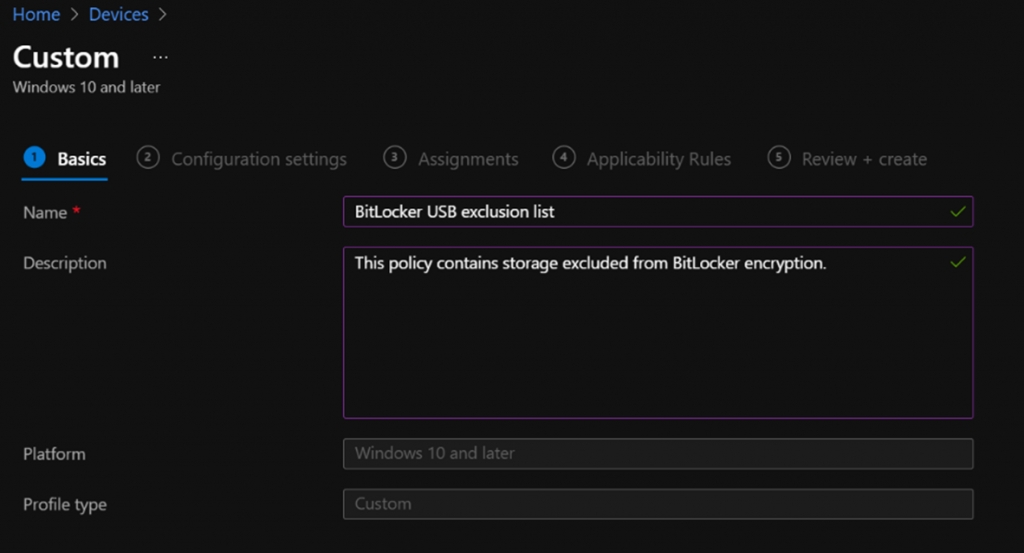Click the chevron after Home breadcrumb
This screenshot has width=1024, height=553.
pos(73,15)
